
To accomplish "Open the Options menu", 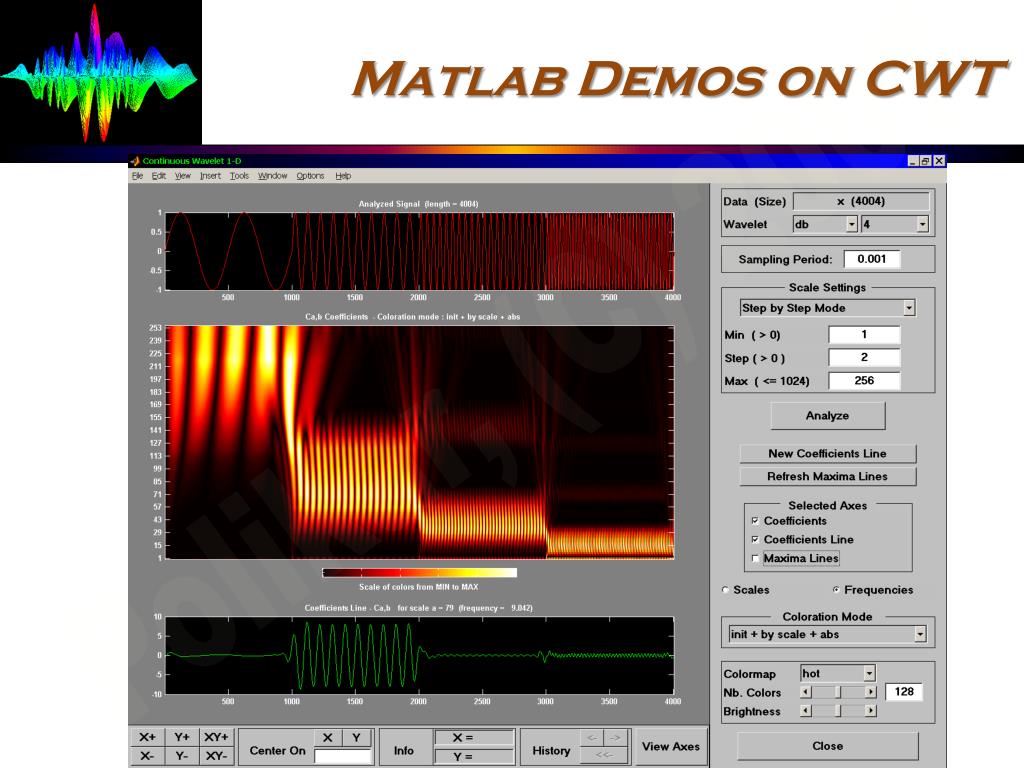I will pos(310,176).
